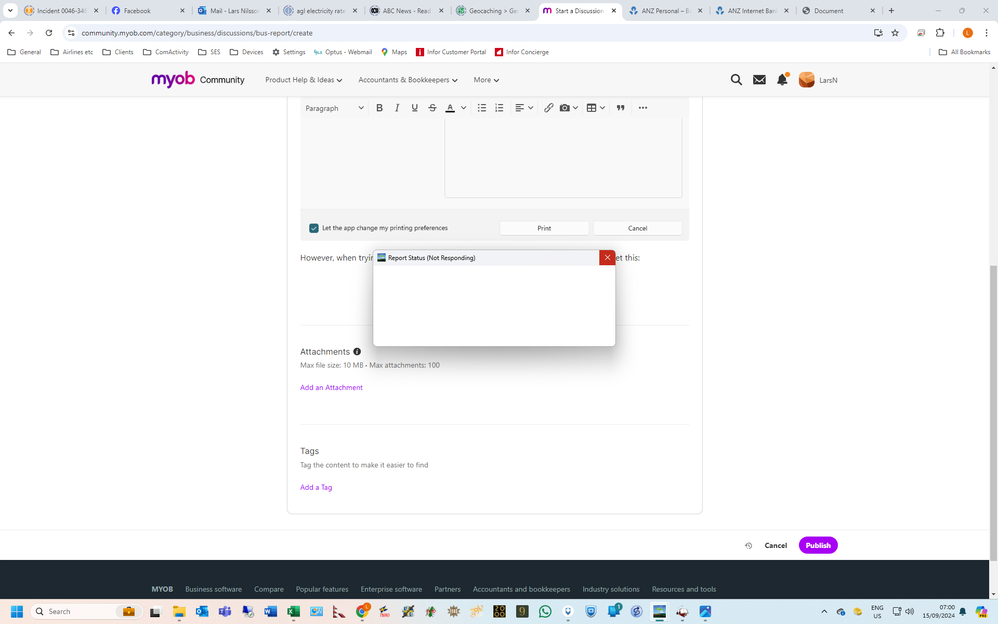
Task: Click the strikethrough formatting icon
Action: point(432,108)
